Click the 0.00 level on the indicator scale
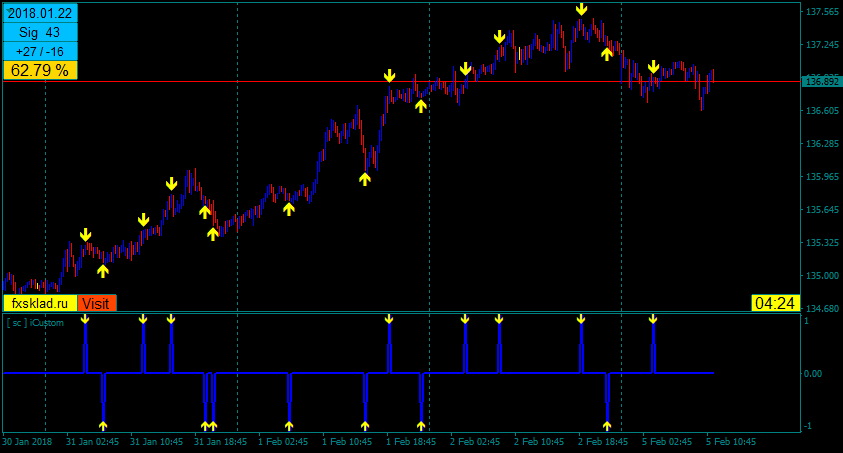This screenshot has height=453, width=843. (813, 373)
